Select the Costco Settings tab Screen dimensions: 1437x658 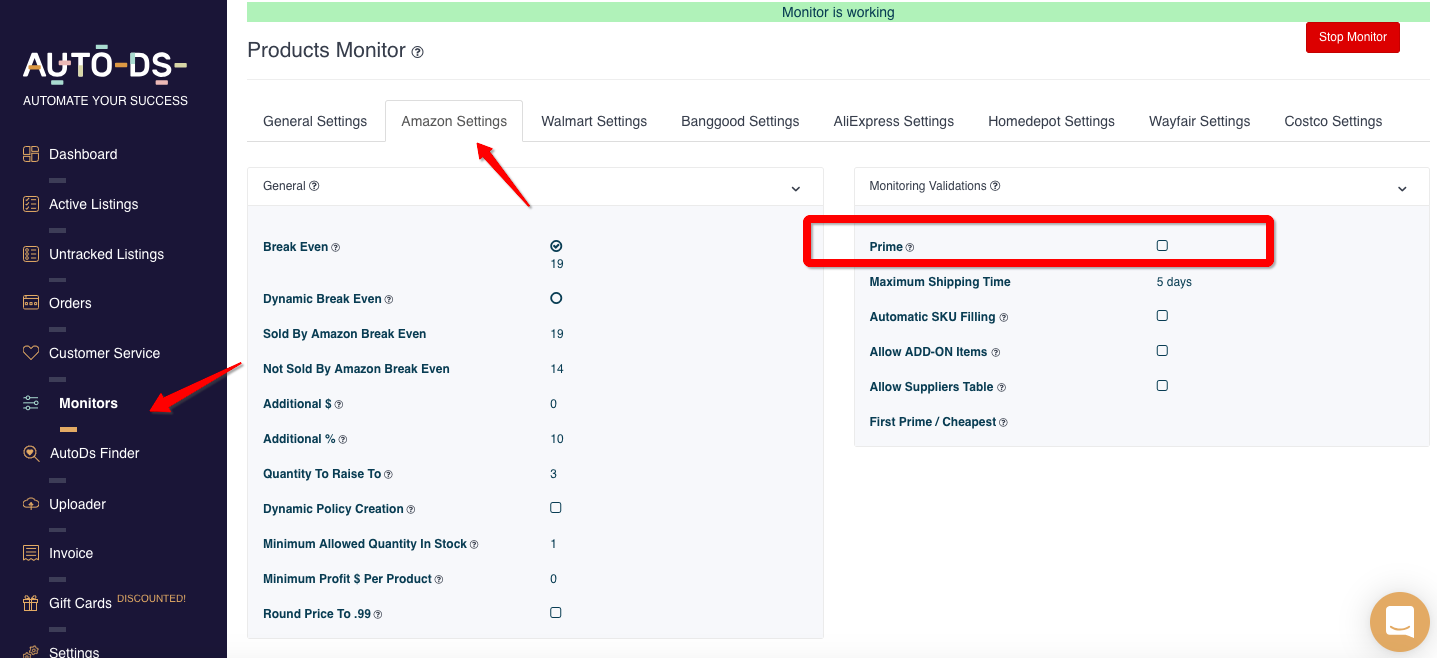pos(1333,121)
